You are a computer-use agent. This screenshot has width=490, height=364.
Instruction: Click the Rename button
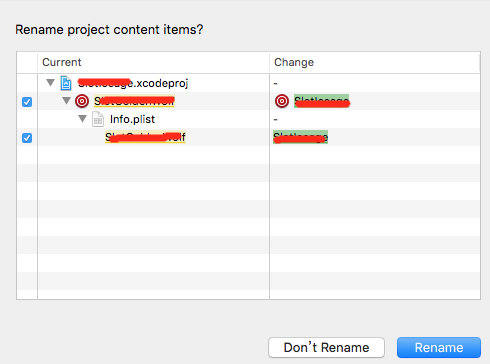(439, 348)
